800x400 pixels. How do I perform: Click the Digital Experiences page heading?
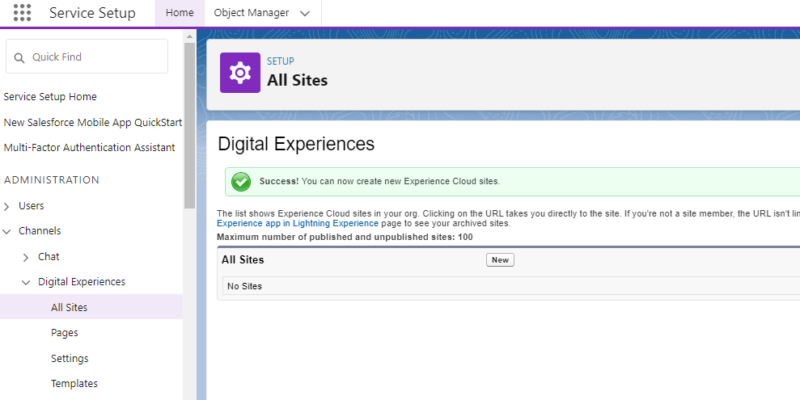(296, 144)
